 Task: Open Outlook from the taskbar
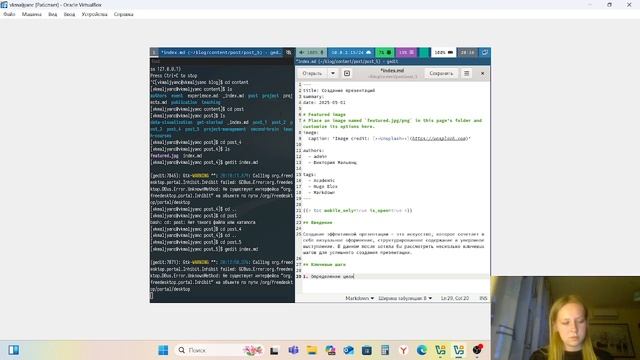pyautogui.click(x=348, y=350)
